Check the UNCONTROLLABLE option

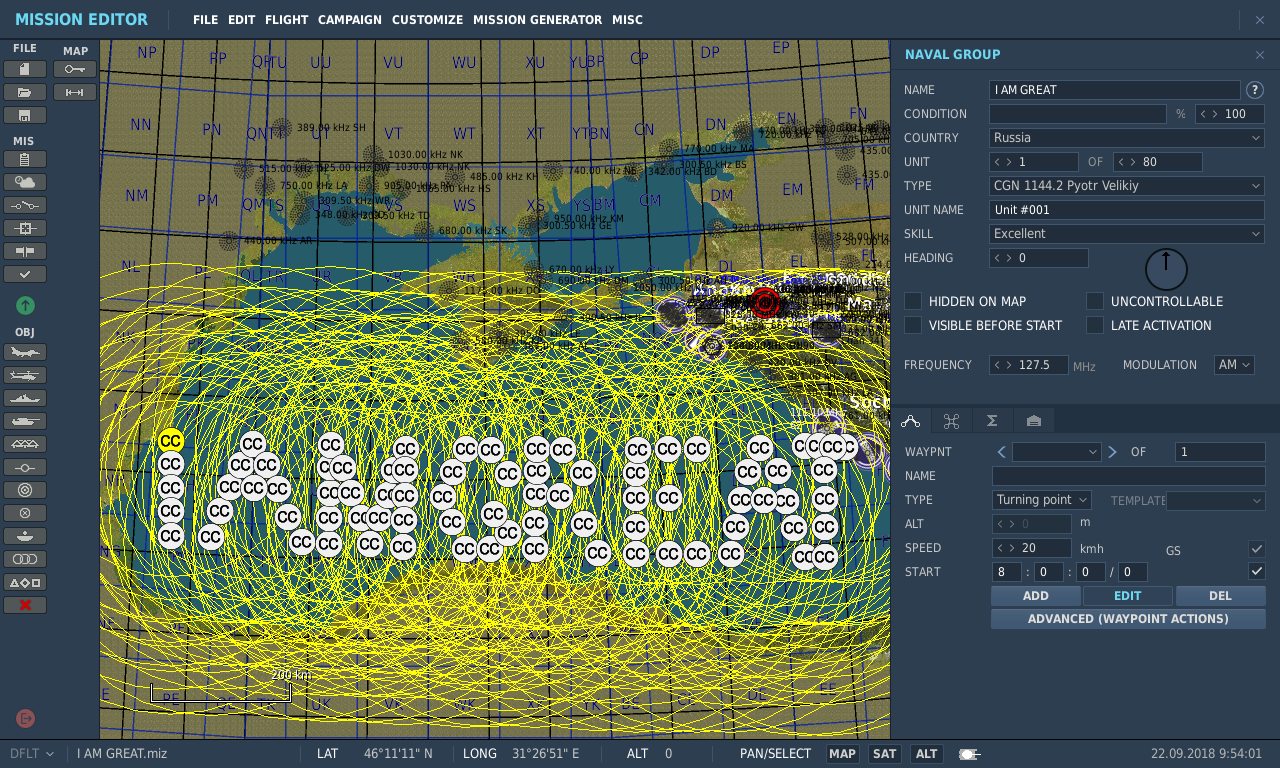pos(1095,301)
